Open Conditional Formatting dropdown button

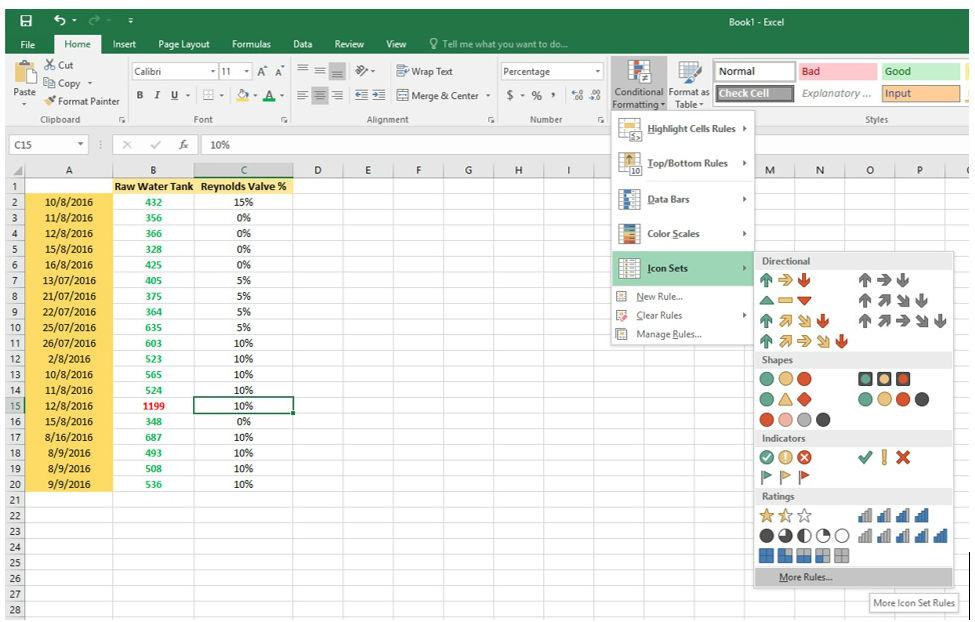click(639, 84)
